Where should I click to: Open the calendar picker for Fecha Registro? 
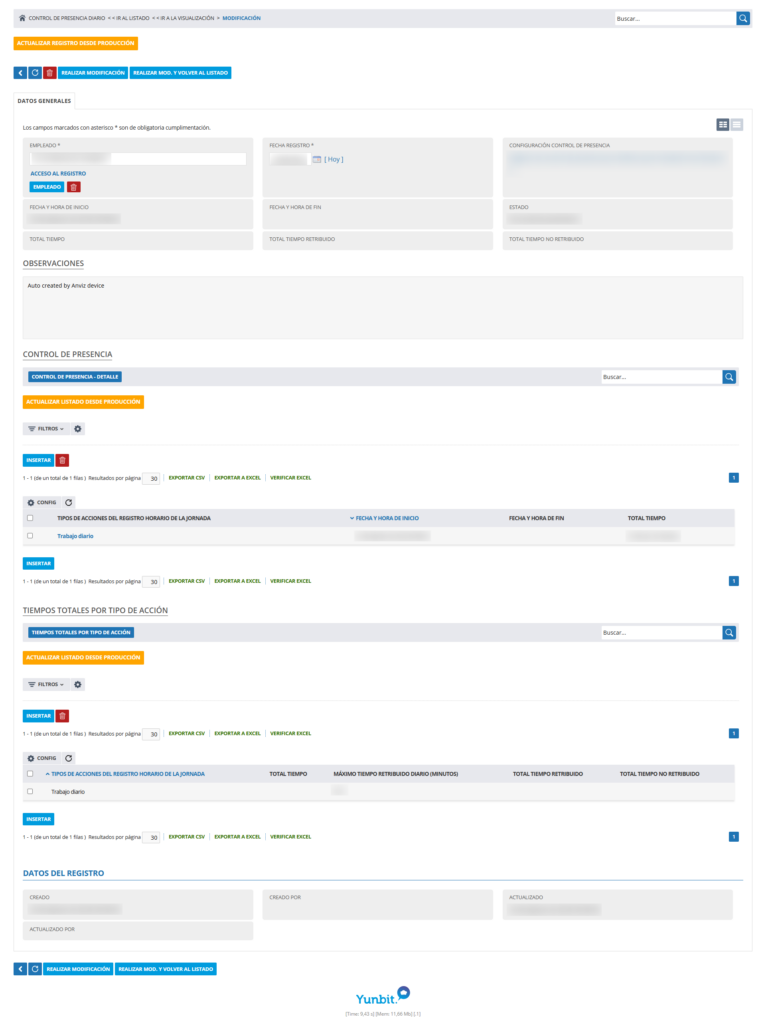pyautogui.click(x=317, y=159)
